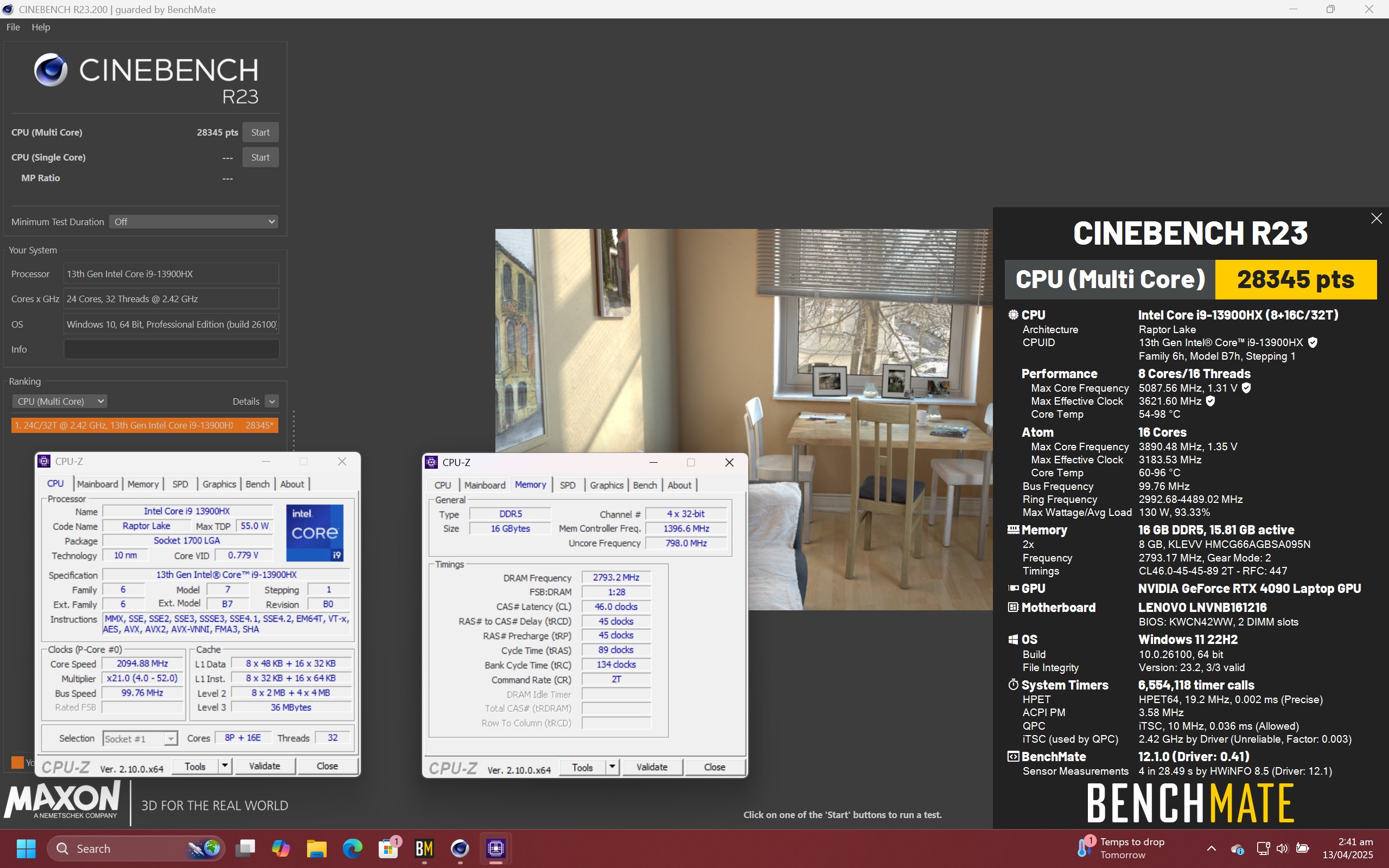Show hidden system tray icons
1389x868 pixels.
pos(1211,848)
